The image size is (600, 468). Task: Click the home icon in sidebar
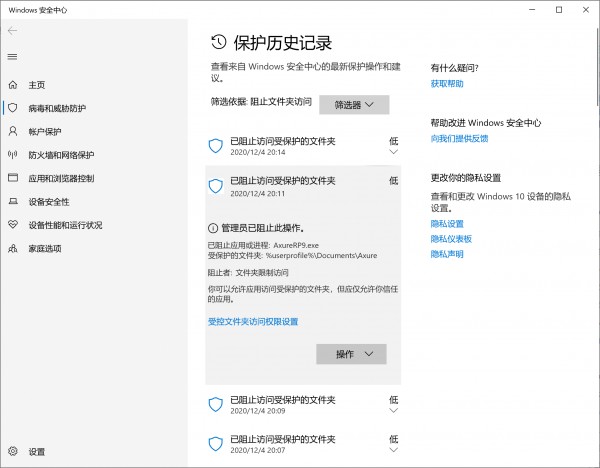(x=13, y=85)
